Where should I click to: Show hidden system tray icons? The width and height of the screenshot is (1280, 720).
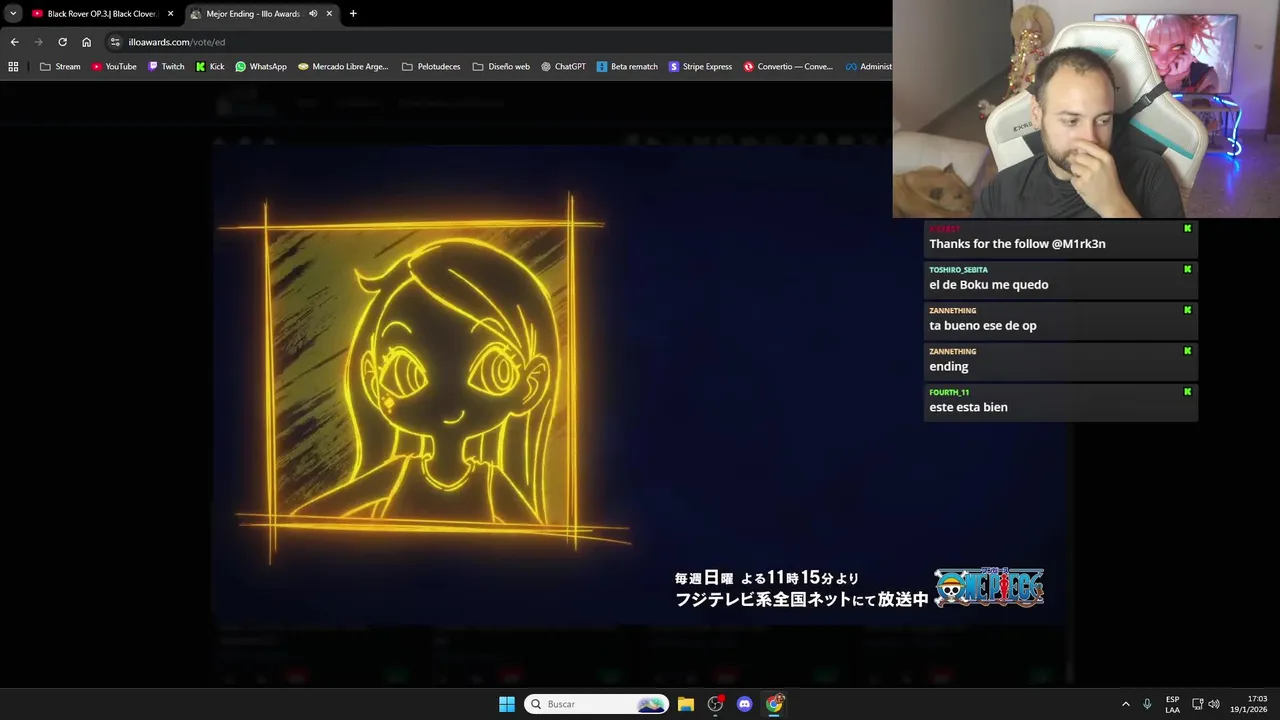[x=1125, y=704]
